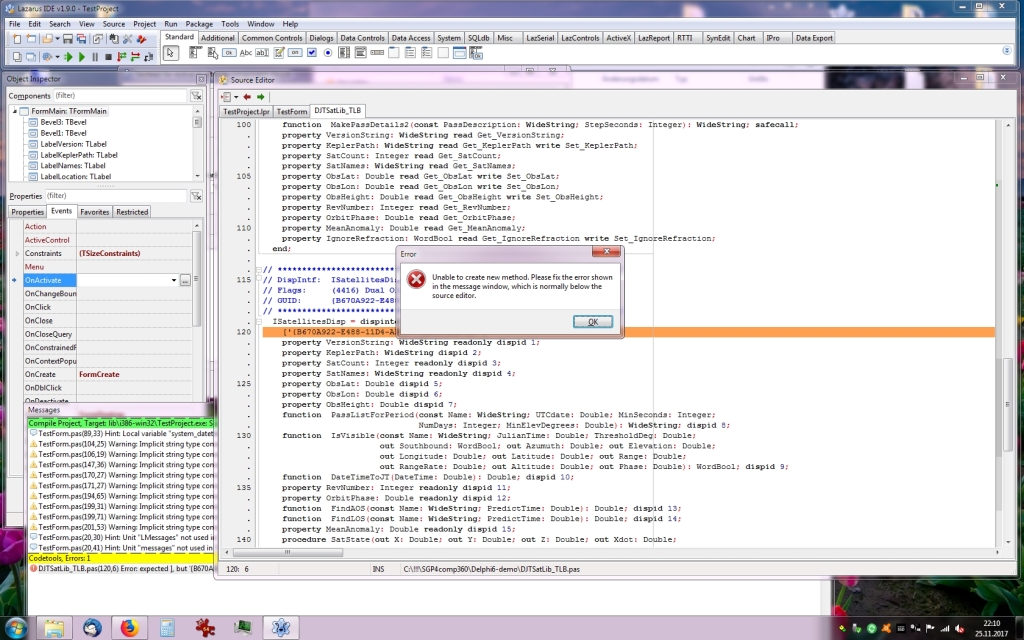Open the Project menu

click(x=144, y=23)
